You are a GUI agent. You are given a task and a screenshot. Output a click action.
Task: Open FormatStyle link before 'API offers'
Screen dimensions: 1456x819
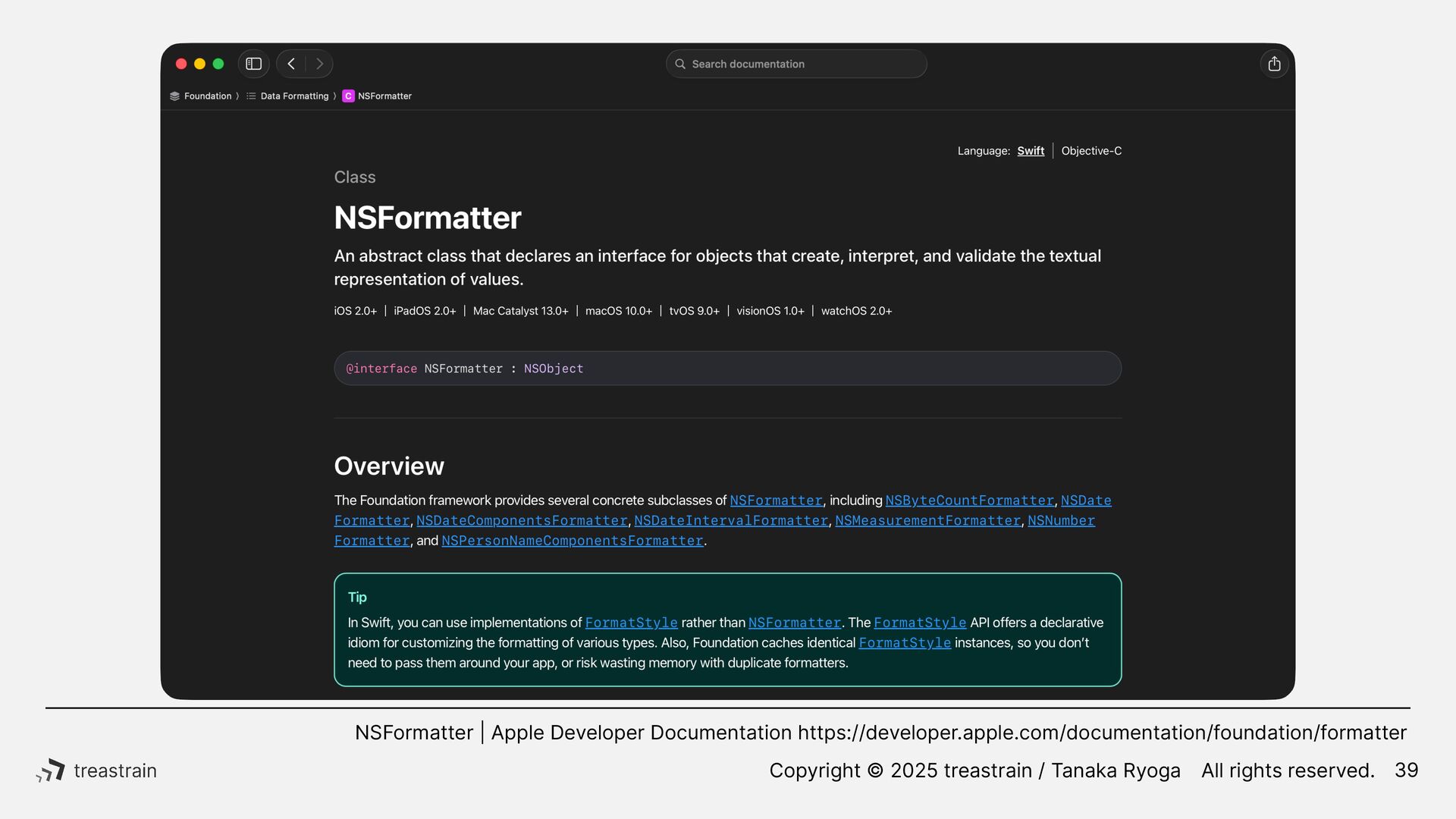(x=920, y=623)
